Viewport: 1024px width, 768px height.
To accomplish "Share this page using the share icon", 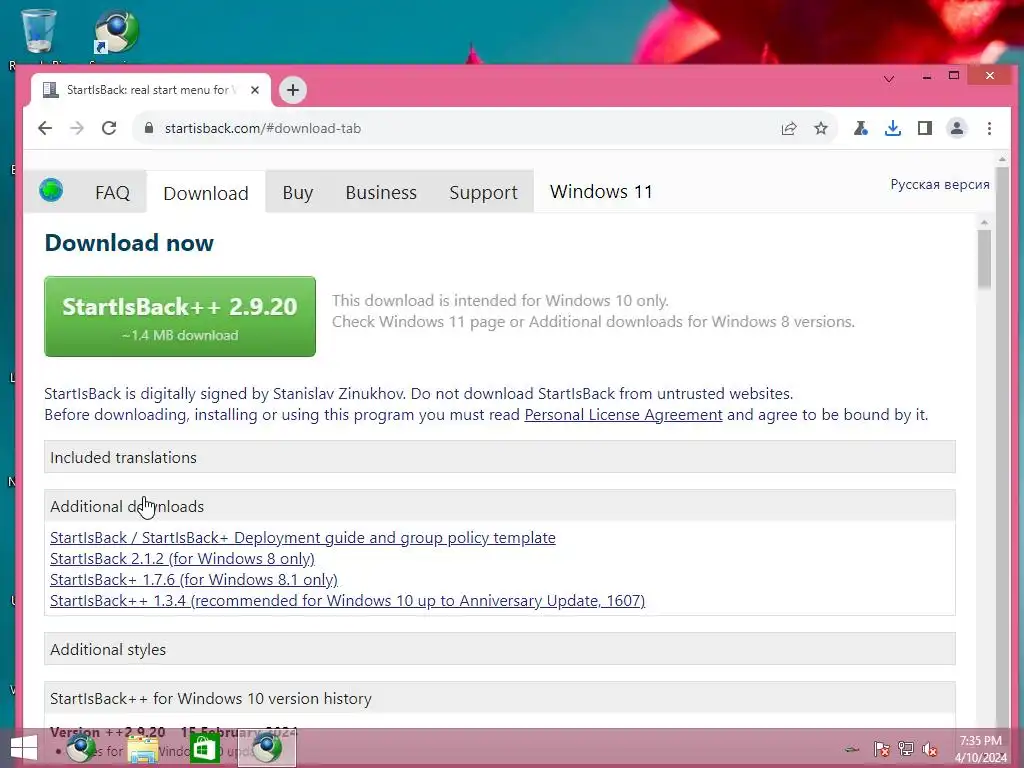I will (x=789, y=129).
